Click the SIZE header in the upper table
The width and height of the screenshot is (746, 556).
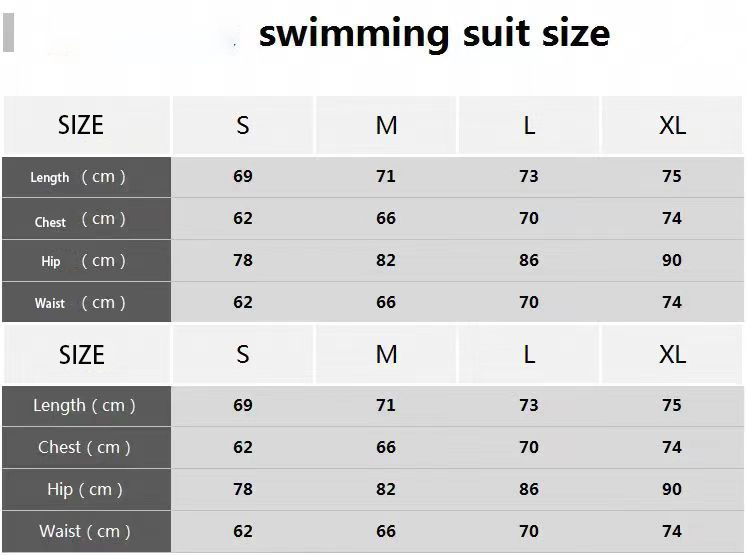[81, 125]
